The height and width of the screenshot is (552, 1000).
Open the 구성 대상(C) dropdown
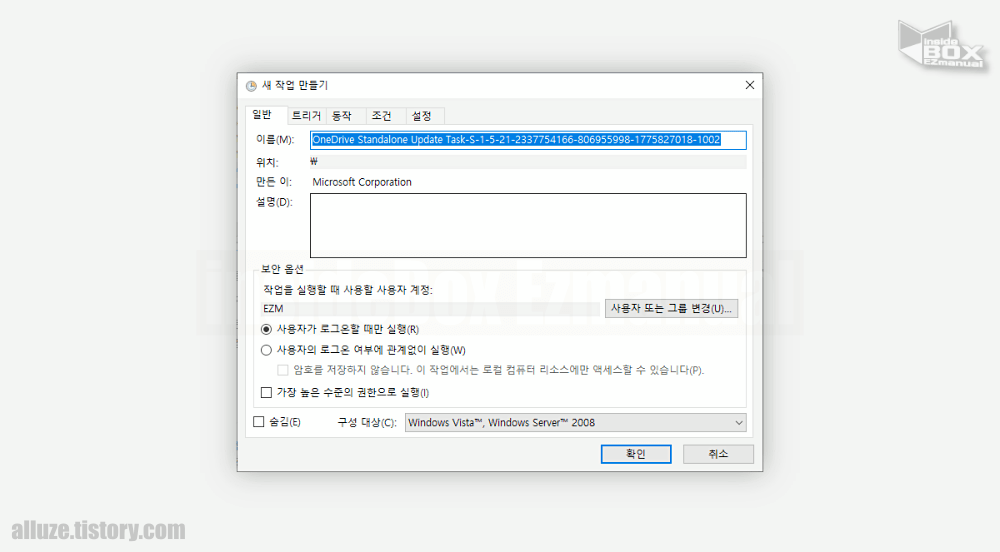pyautogui.click(x=575, y=423)
